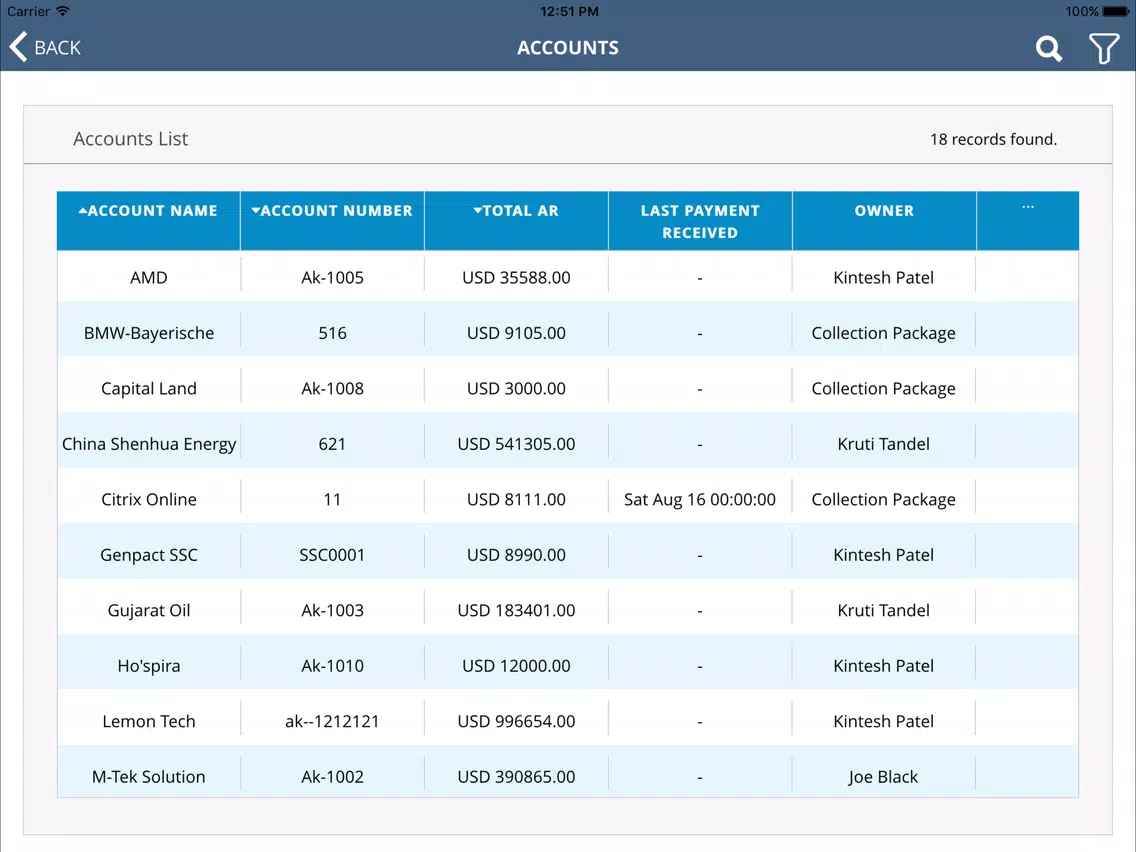The image size is (1136, 852).
Task: Click the USD 183401.00 amount
Action: tap(517, 611)
